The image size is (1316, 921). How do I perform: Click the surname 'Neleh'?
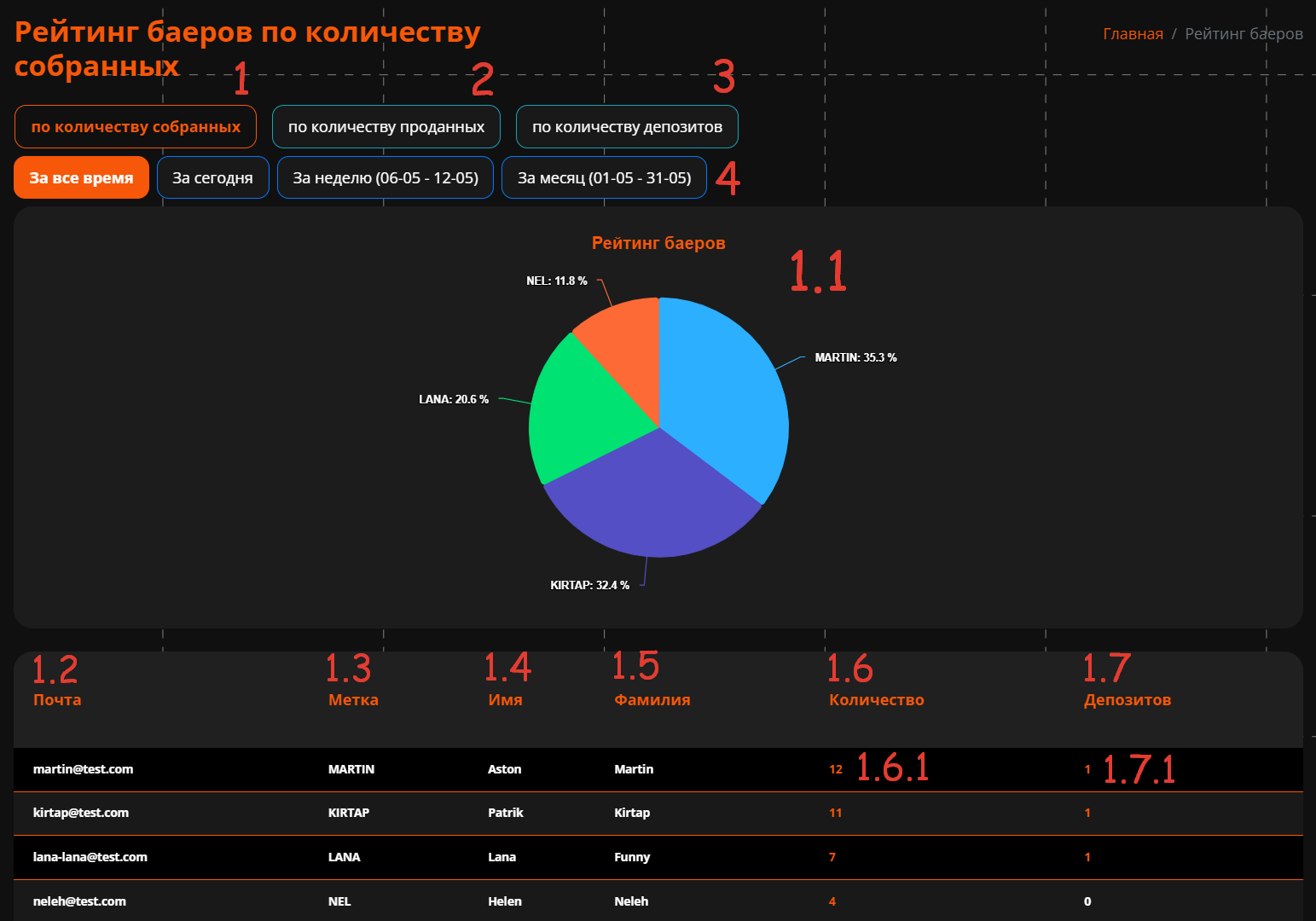(x=631, y=901)
